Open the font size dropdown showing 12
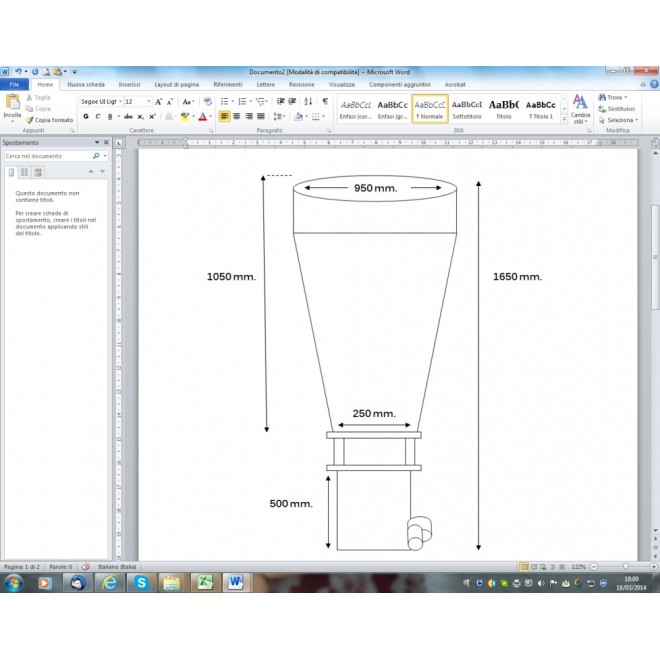This screenshot has height=660, width=660. click(148, 101)
